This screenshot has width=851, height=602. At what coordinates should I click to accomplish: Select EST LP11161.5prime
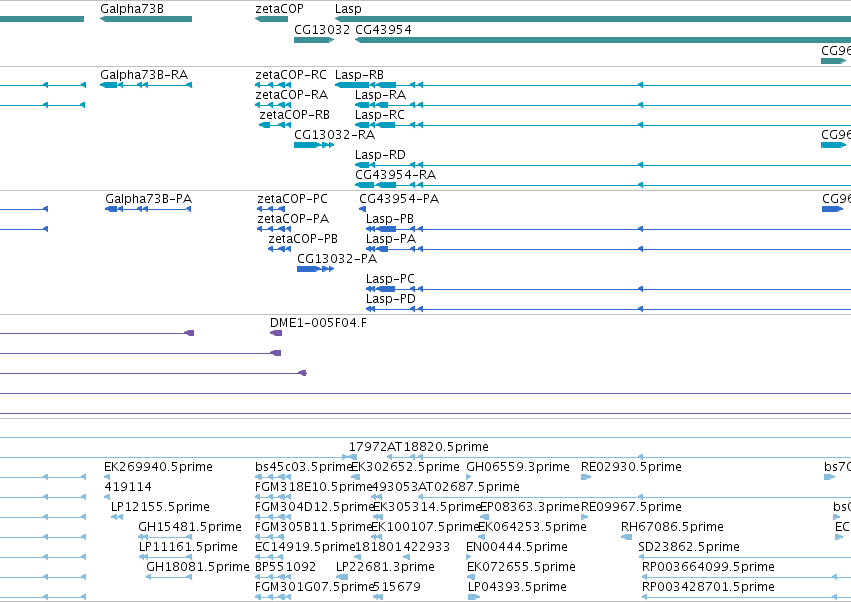coord(188,547)
